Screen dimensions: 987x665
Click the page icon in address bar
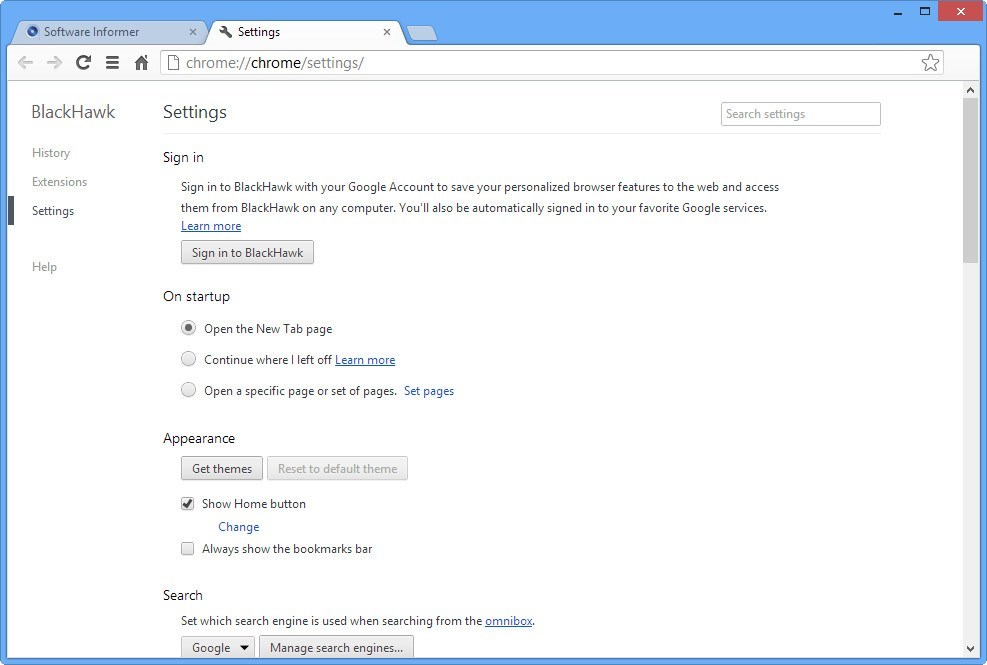point(173,62)
